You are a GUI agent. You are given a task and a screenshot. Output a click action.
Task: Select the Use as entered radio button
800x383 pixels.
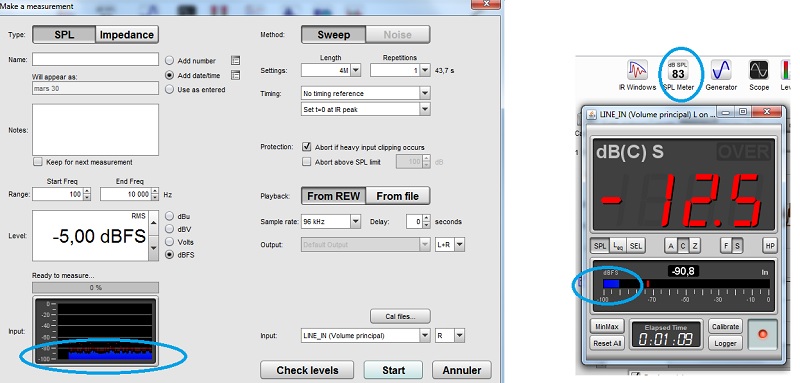tap(170, 89)
